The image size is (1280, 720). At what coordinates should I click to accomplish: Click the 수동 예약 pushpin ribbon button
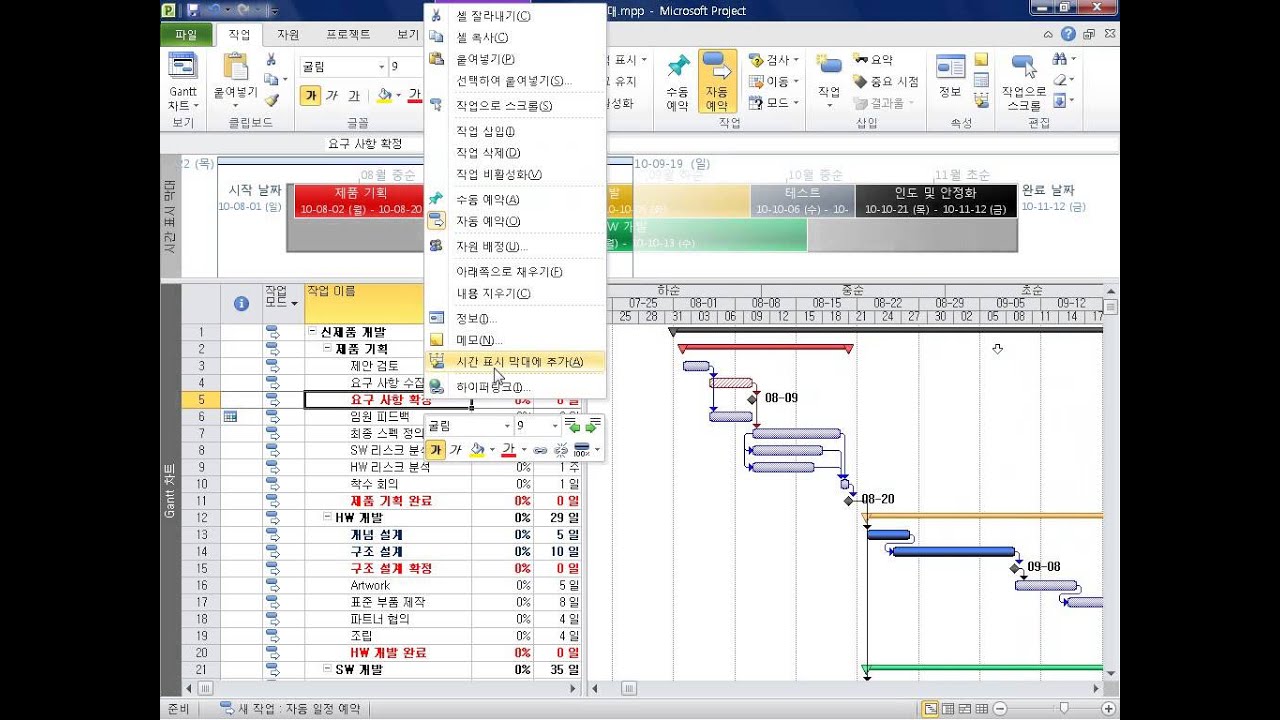[678, 82]
